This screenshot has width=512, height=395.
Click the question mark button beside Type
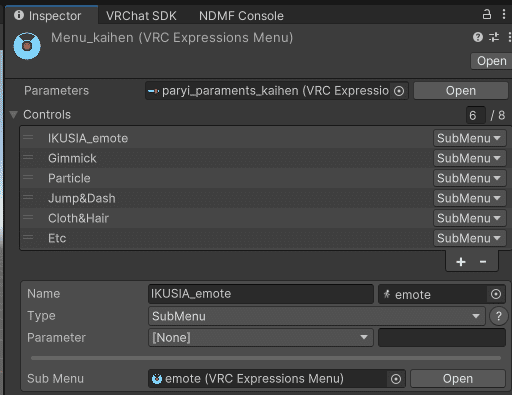click(x=498, y=316)
